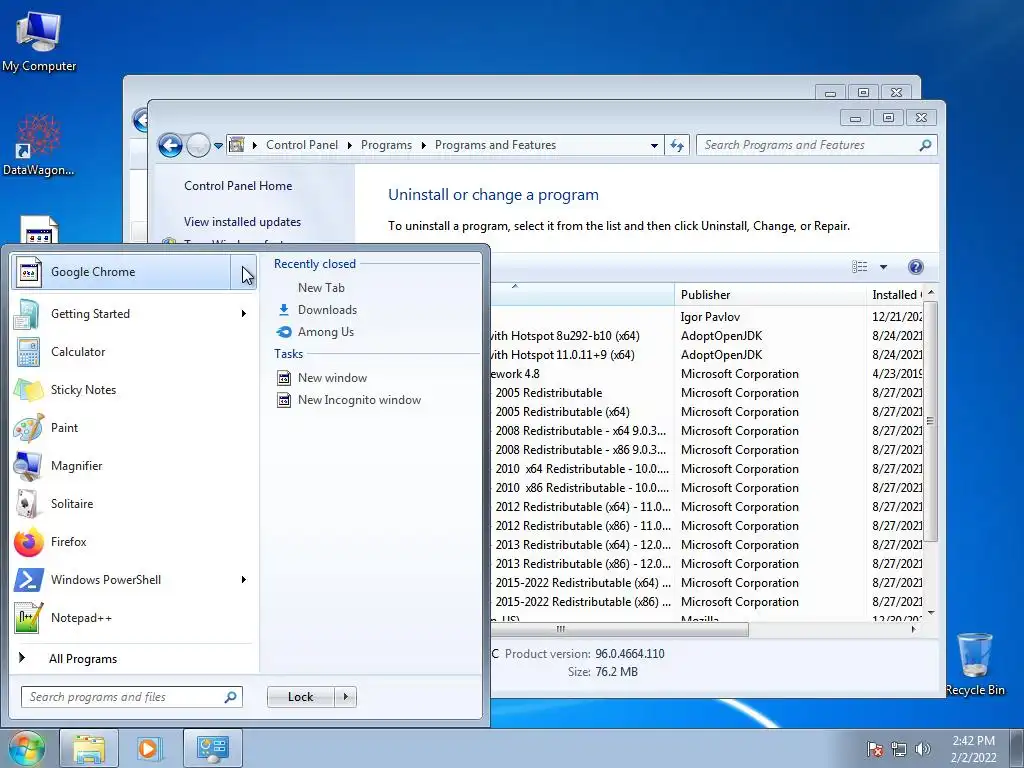Launch Calculator from Start menu

pyautogui.click(x=133, y=351)
